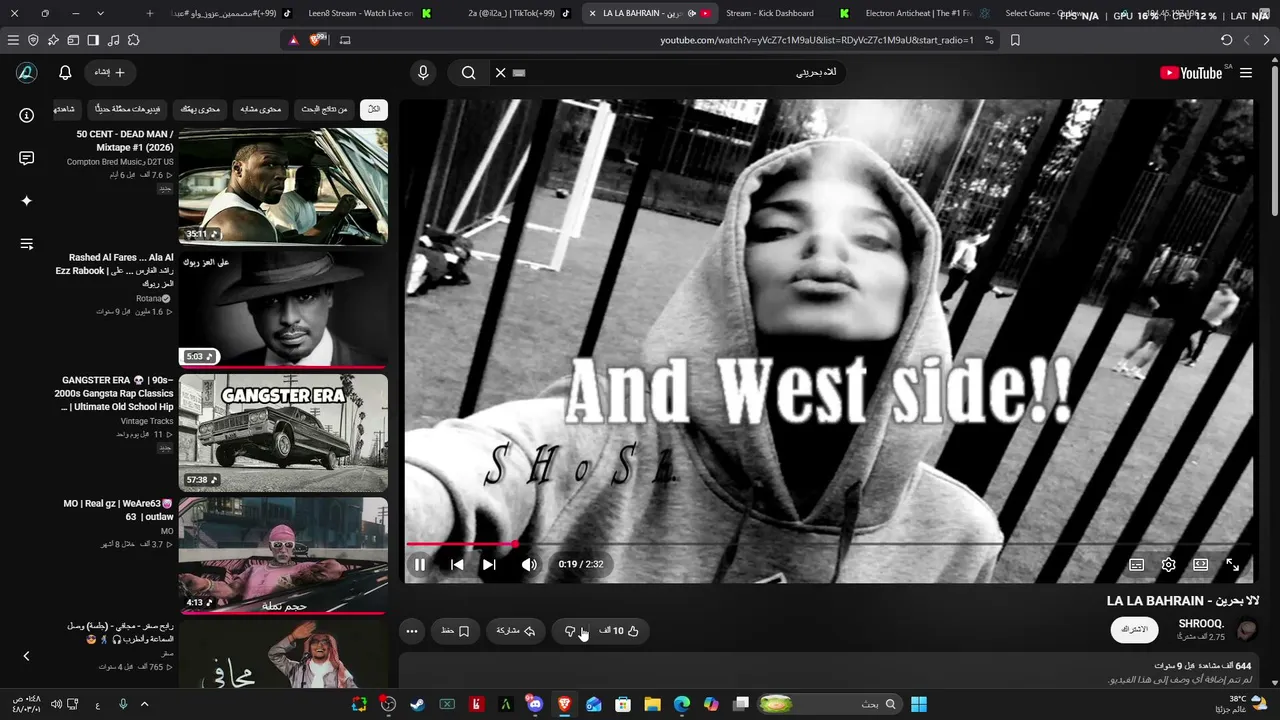This screenshot has width=1280, height=720.
Task: Share the video via مشاركة button
Action: coord(516,631)
